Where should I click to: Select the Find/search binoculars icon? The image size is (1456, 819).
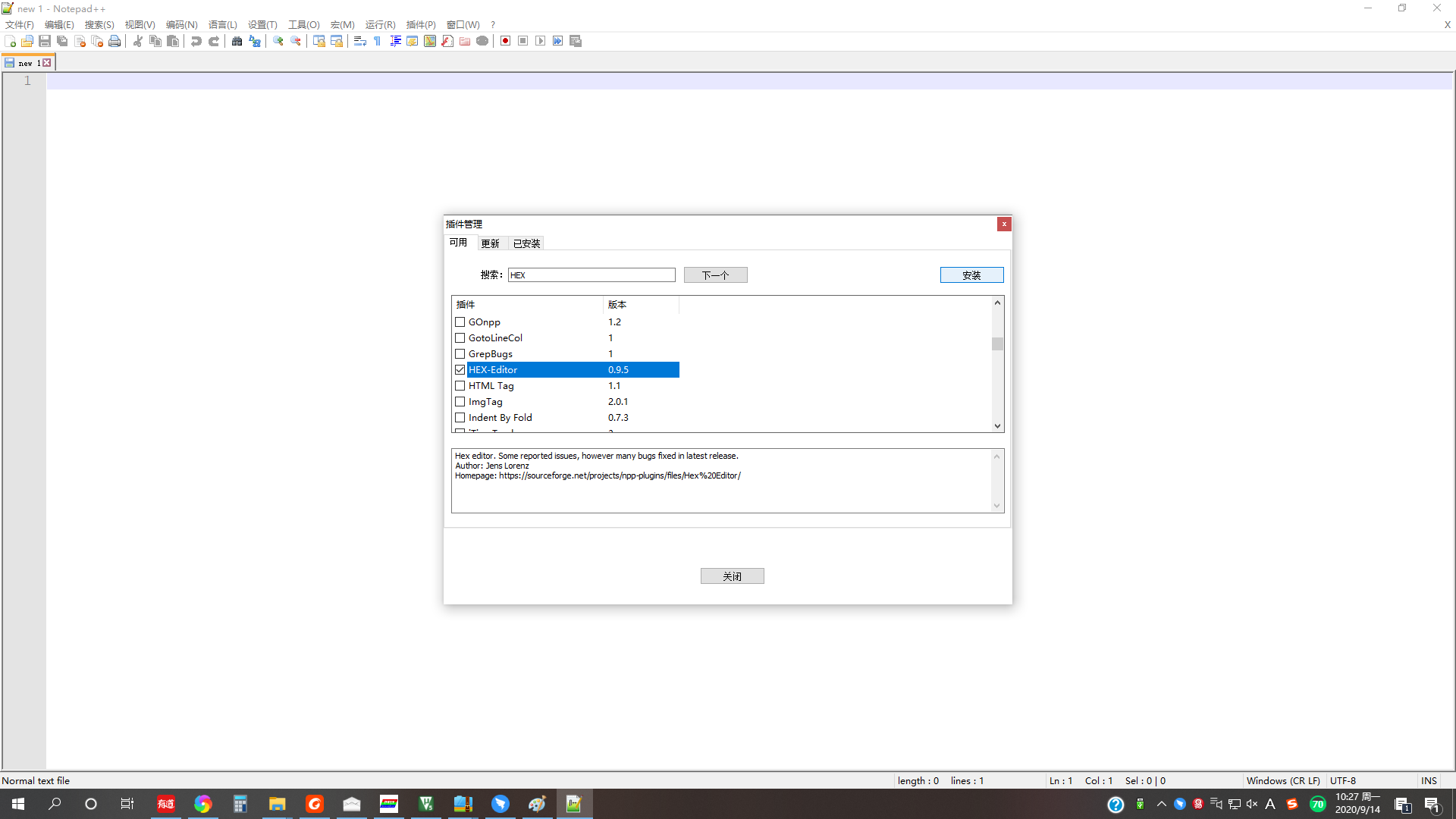click(x=237, y=41)
